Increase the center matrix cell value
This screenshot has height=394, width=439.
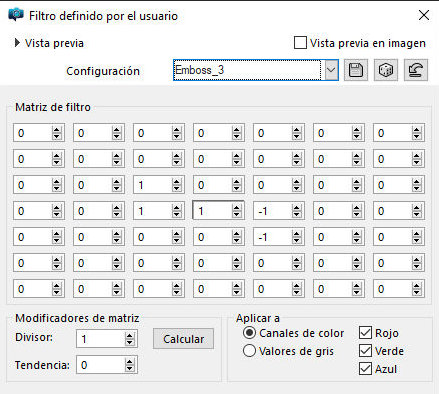237,208
